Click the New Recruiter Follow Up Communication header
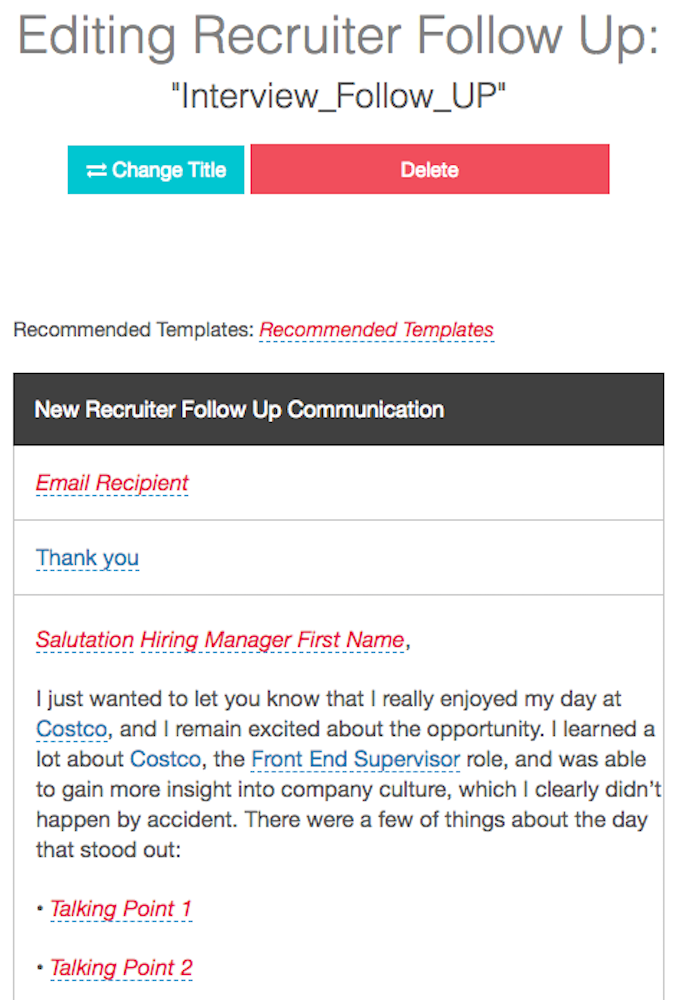This screenshot has width=676, height=1000. tap(239, 409)
